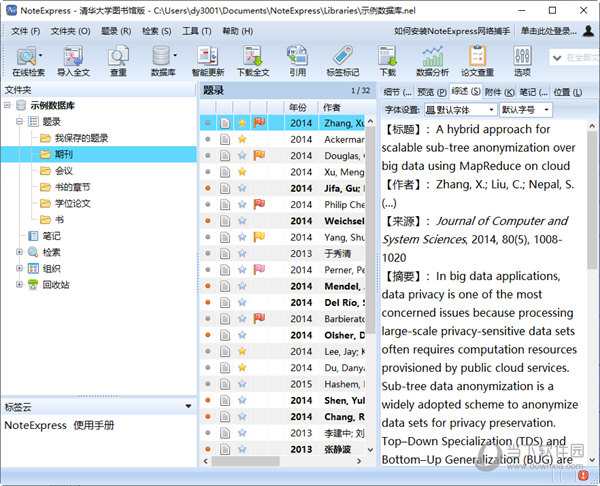Launch 论文查重 paper plagiarism check
Screen dimensions: 600x486
click(477, 61)
